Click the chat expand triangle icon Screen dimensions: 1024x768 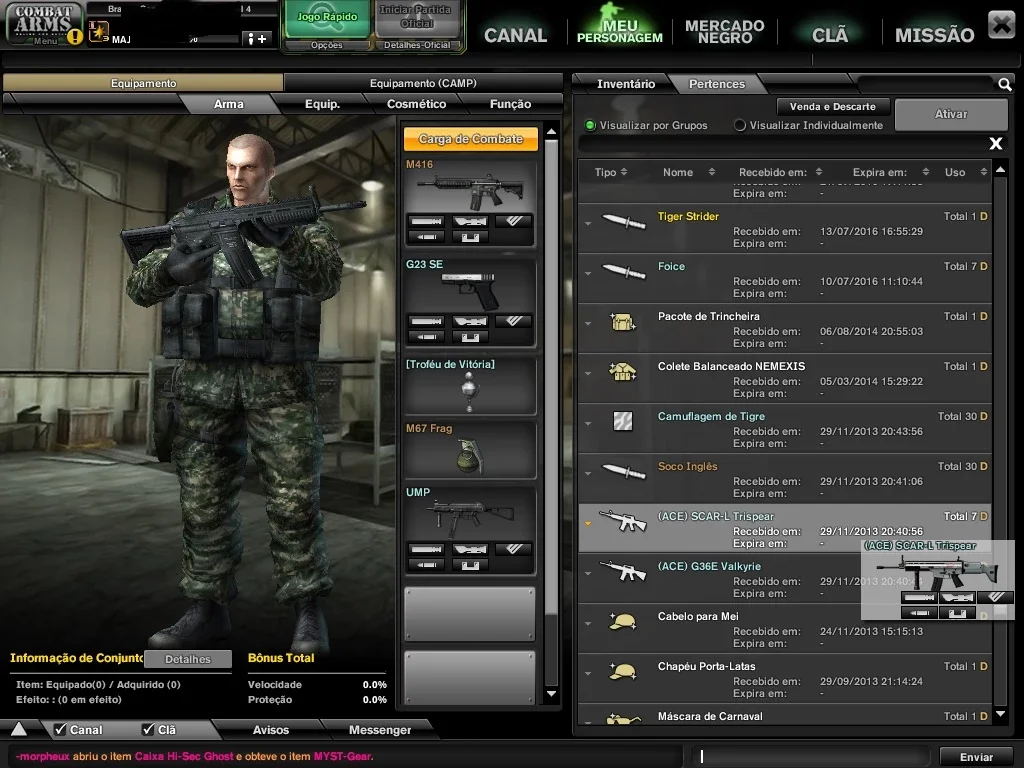(19, 729)
